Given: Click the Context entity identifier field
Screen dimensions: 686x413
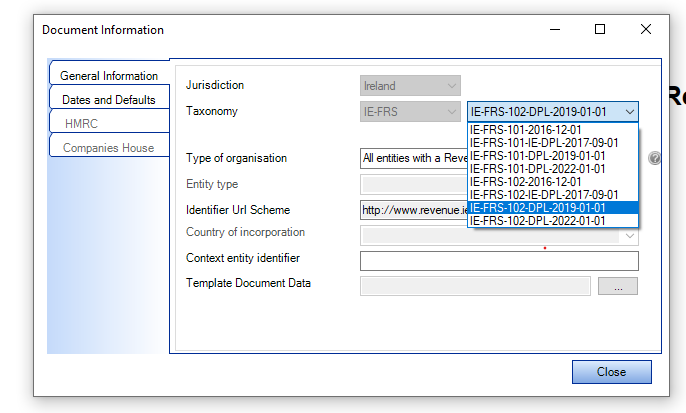Looking at the screenshot, I should click(x=498, y=261).
